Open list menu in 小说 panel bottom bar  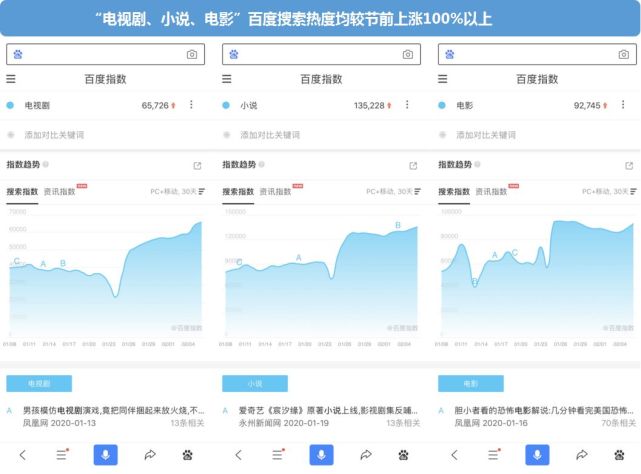[278, 454]
